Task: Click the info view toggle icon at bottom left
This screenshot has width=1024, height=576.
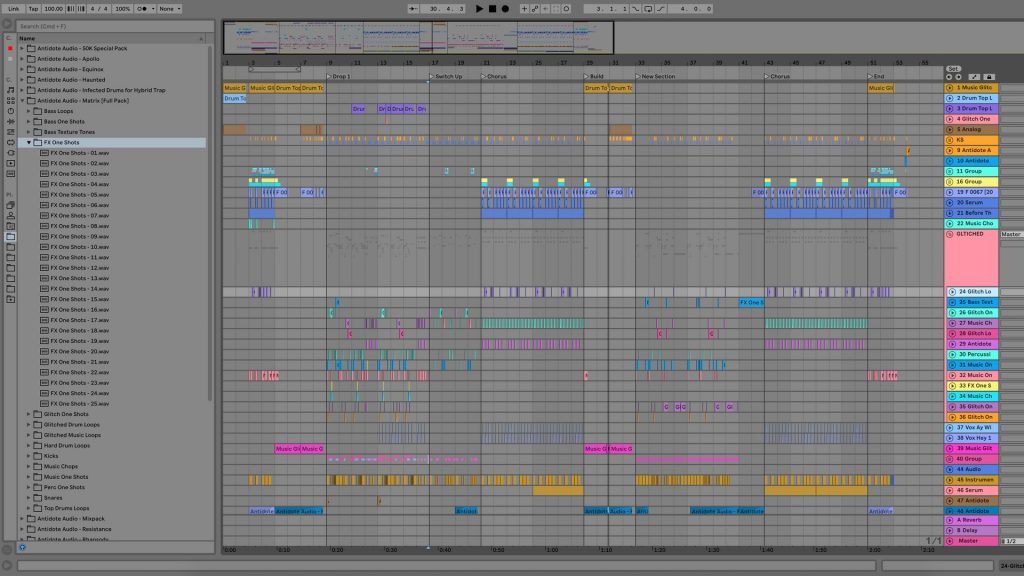Action: pos(8,566)
